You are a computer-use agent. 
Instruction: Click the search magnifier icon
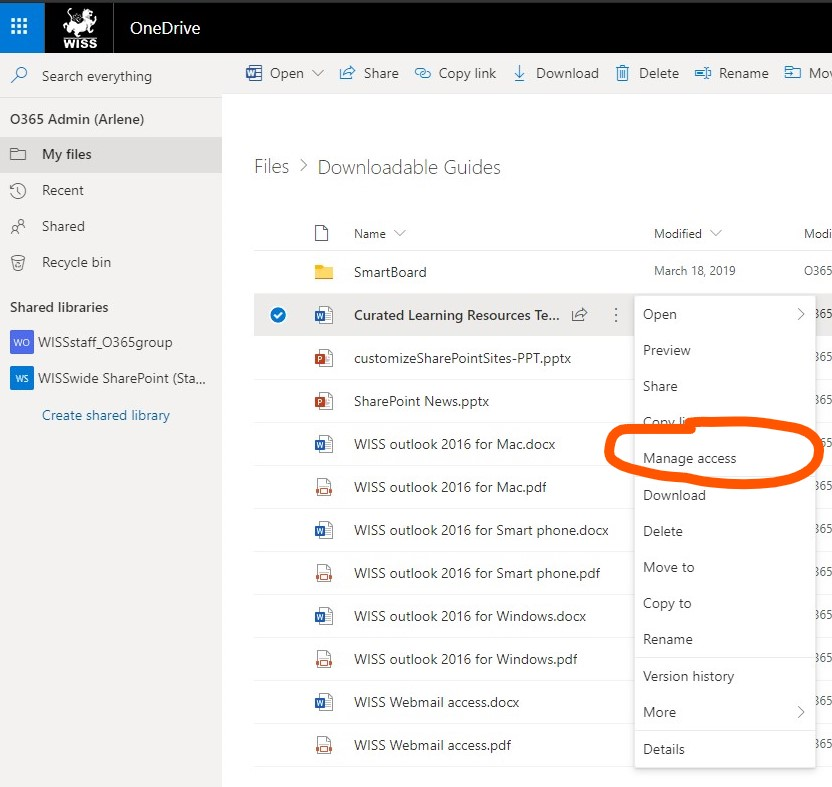[x=19, y=75]
